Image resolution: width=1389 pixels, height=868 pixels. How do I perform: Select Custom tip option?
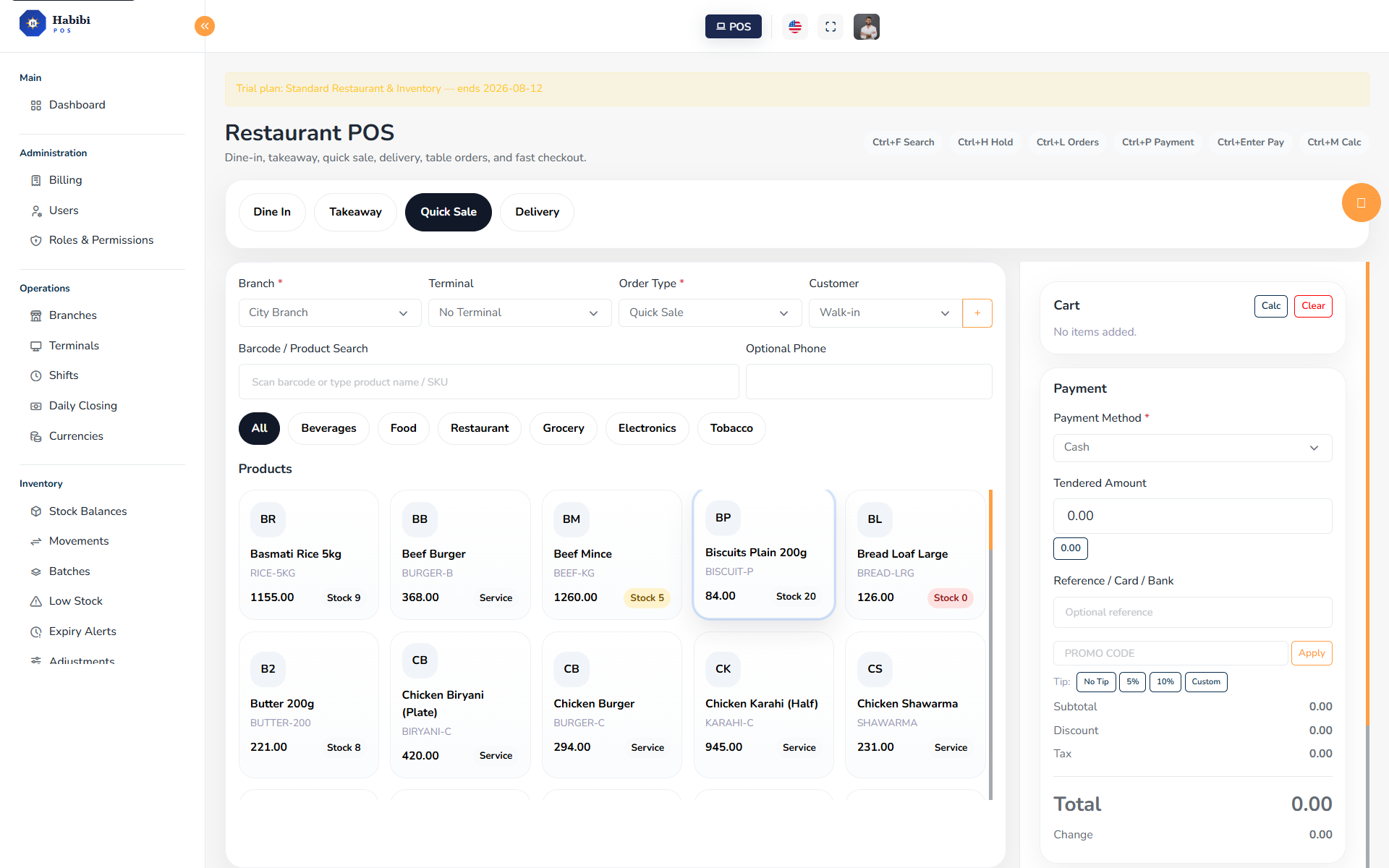coord(1206,682)
